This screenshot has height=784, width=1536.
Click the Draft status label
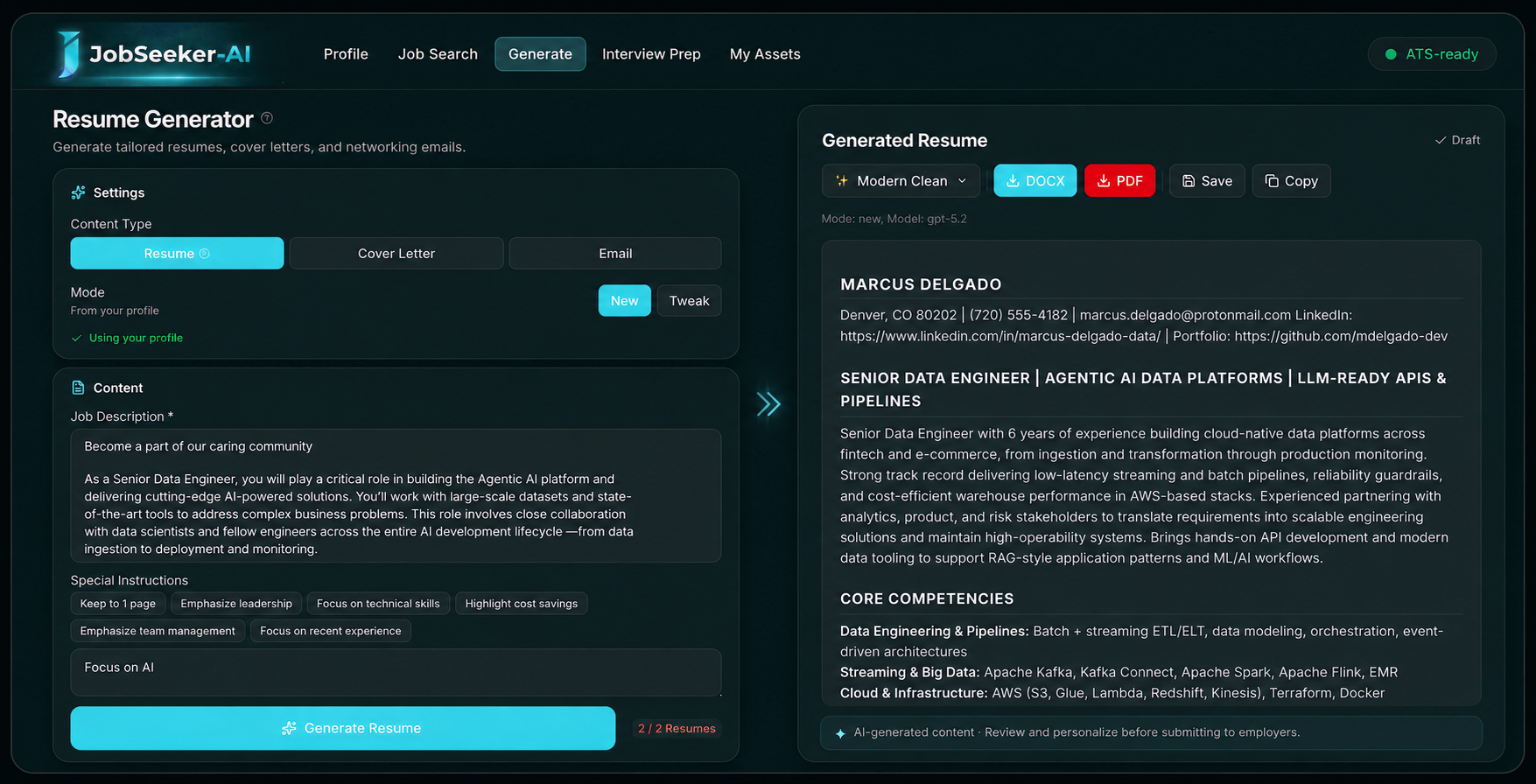1466,140
